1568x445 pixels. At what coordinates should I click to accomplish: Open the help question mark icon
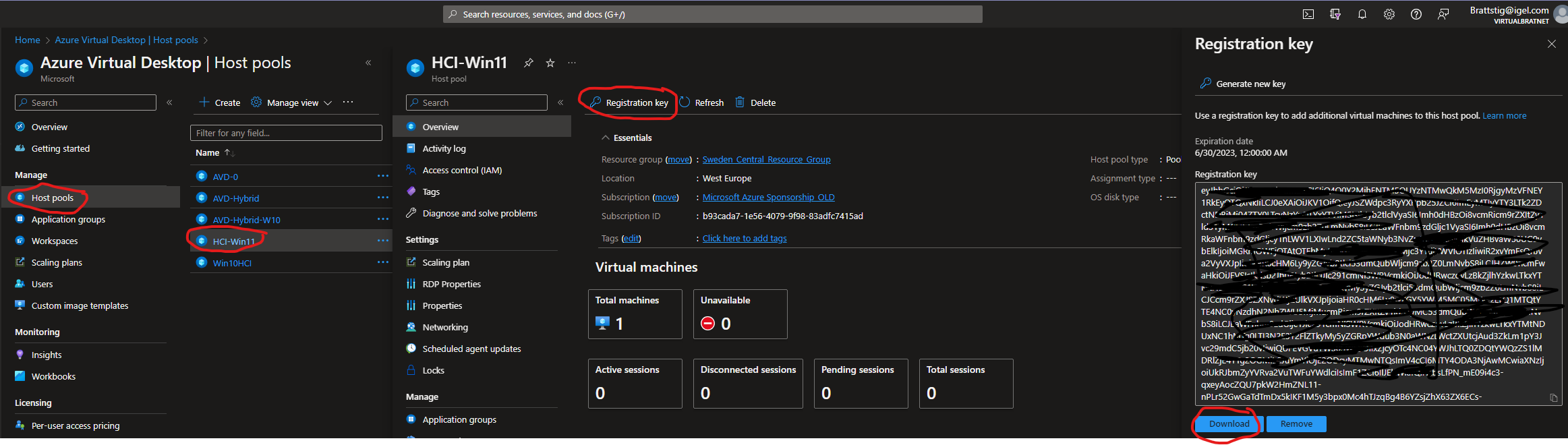[1416, 14]
